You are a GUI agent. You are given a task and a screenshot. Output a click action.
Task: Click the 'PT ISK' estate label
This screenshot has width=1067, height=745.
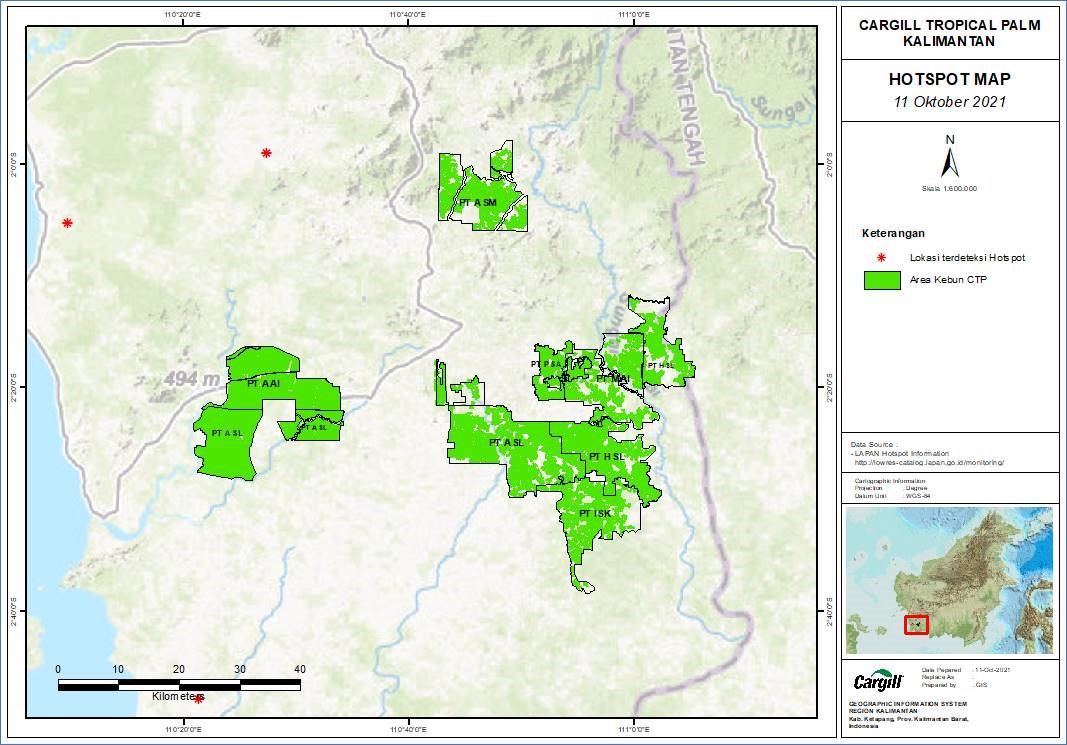click(595, 513)
